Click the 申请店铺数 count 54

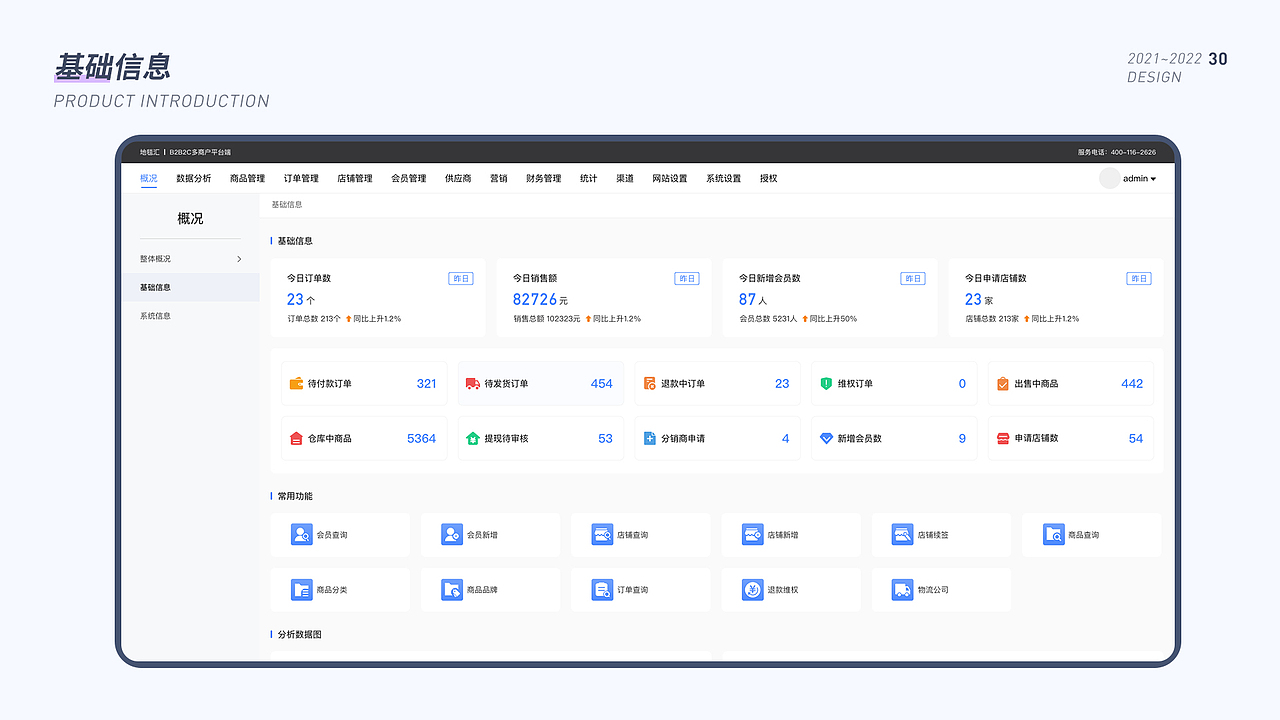1136,438
